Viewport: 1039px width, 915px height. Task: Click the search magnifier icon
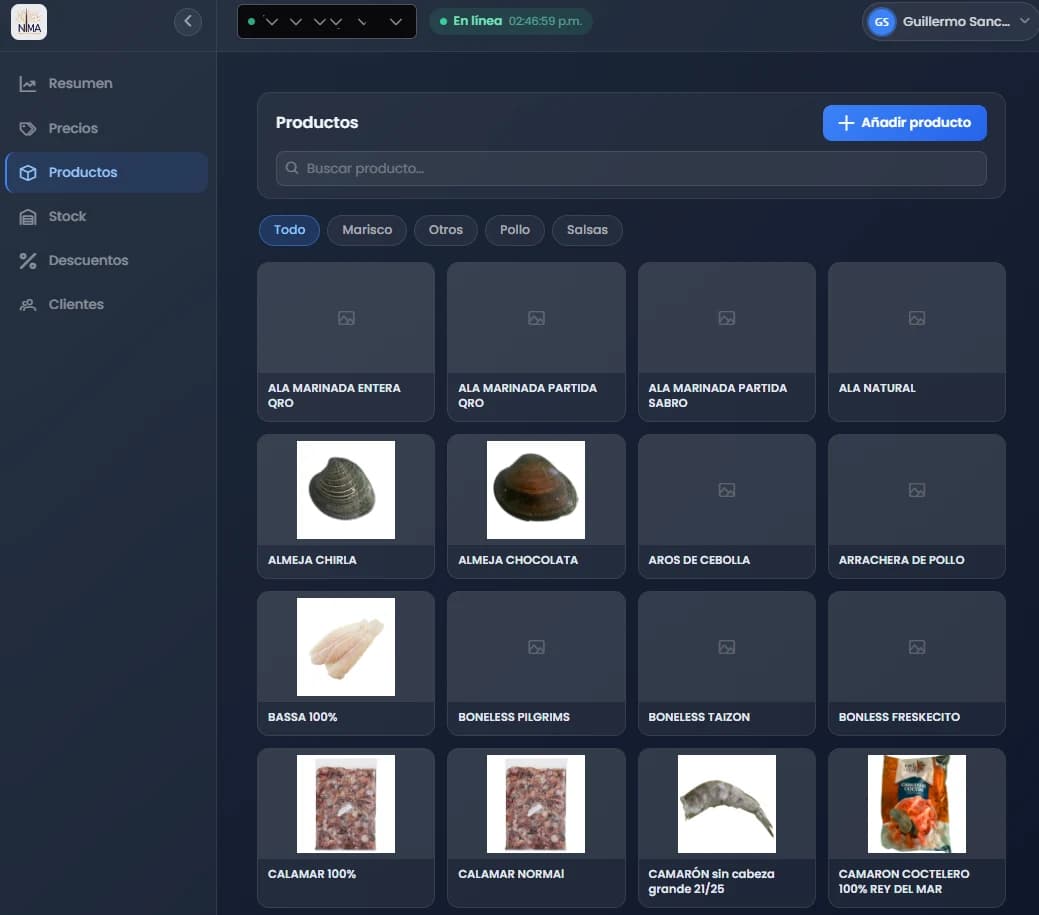pos(292,168)
